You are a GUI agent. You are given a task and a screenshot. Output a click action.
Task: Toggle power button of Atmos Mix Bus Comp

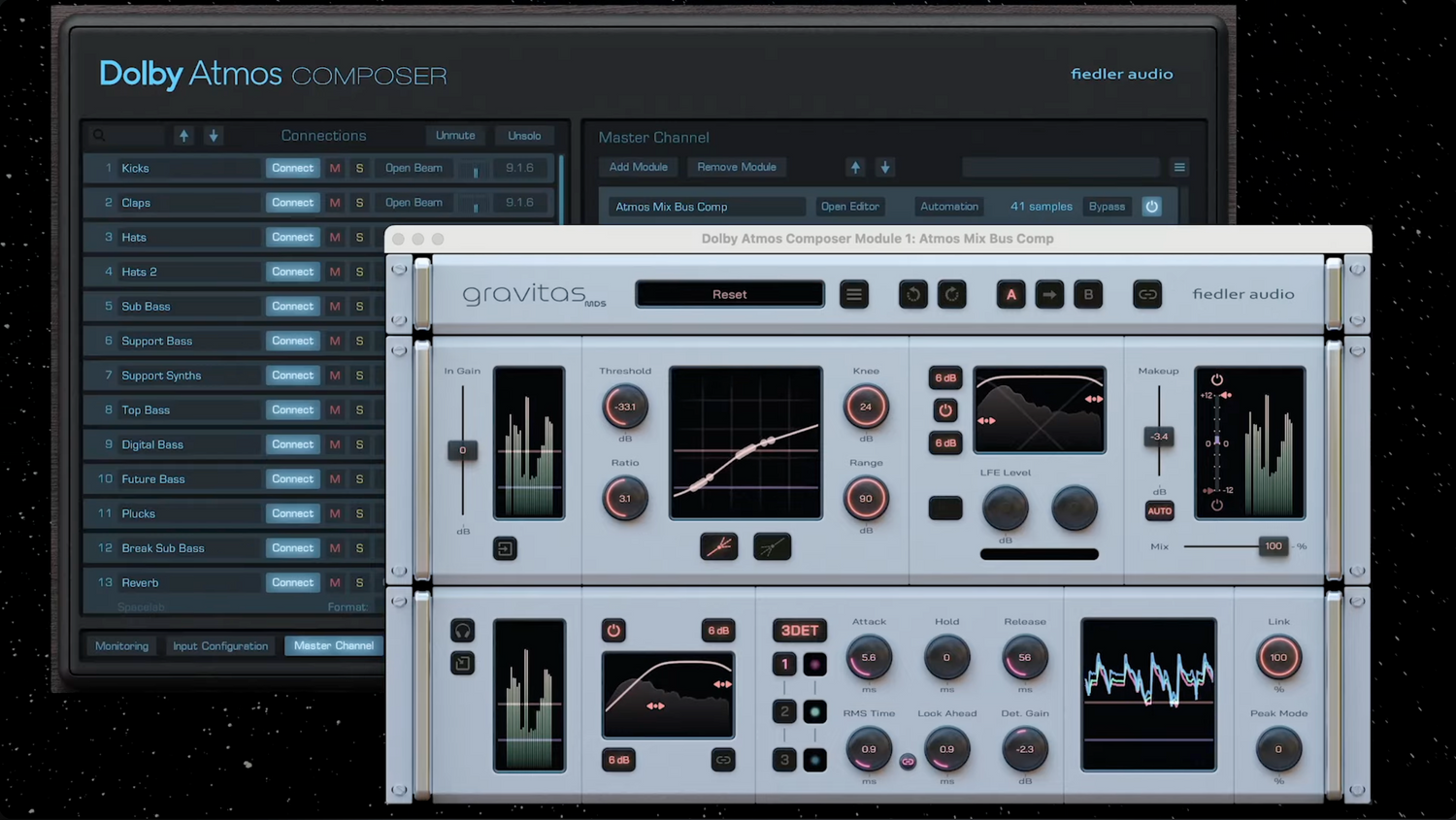(x=1151, y=207)
